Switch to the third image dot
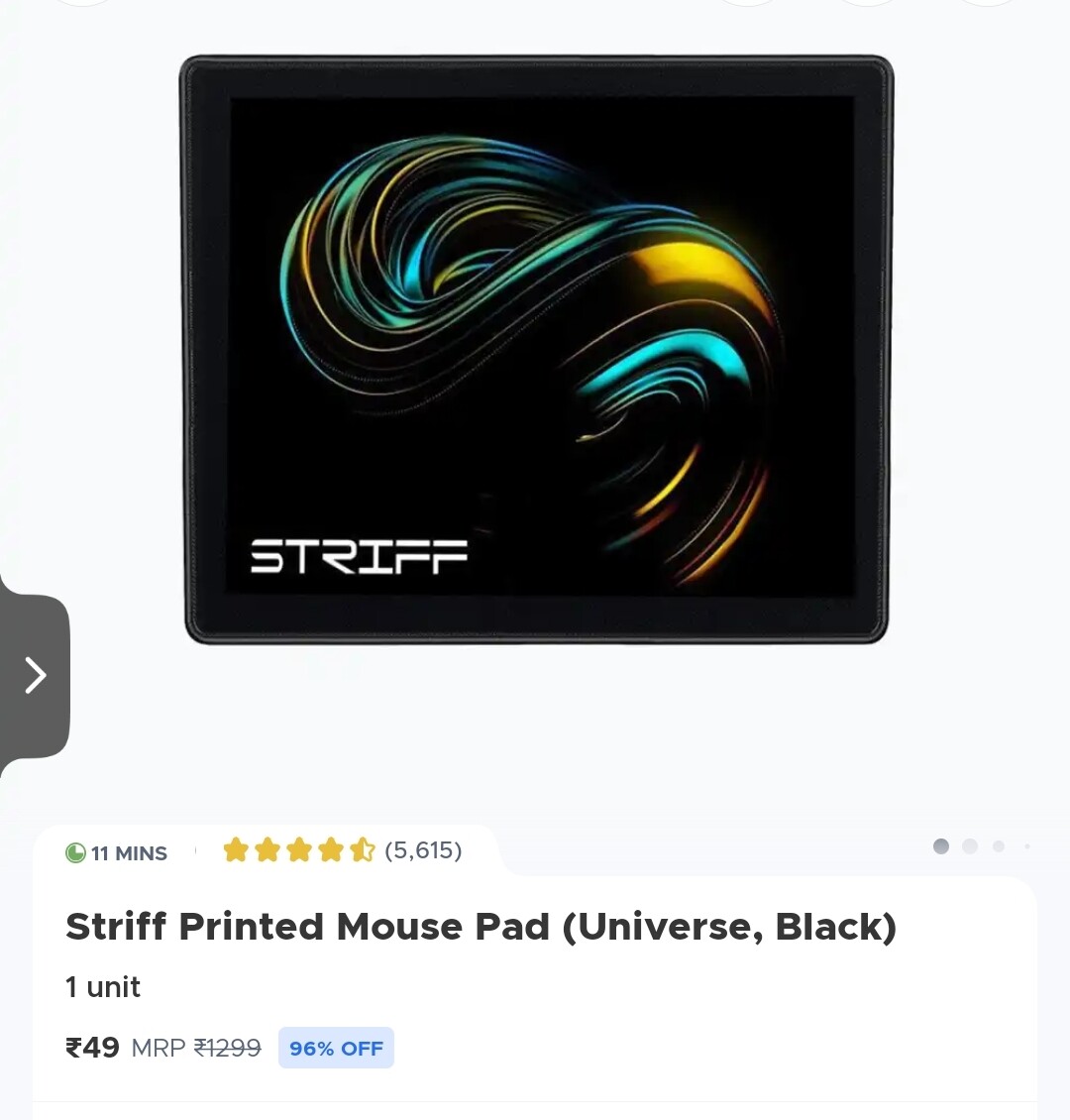The width and height of the screenshot is (1070, 1120). coord(999,845)
